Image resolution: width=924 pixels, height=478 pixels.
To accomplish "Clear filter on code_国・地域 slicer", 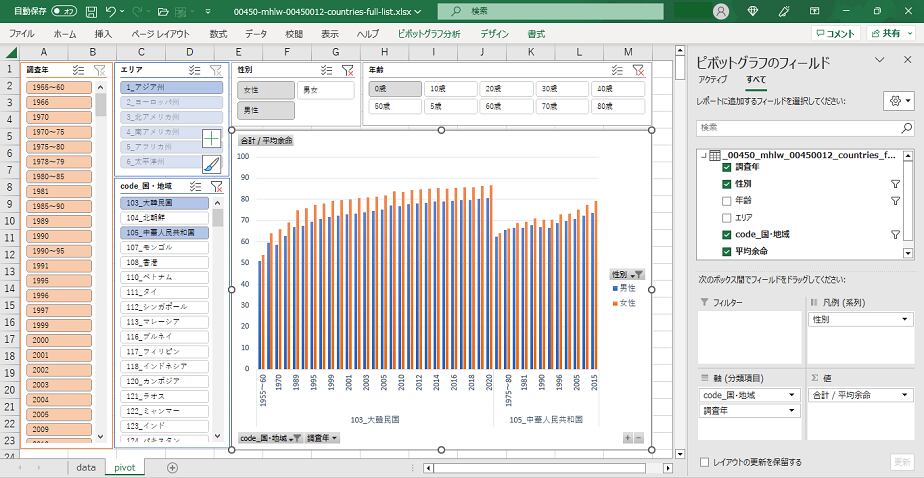I will 215,186.
